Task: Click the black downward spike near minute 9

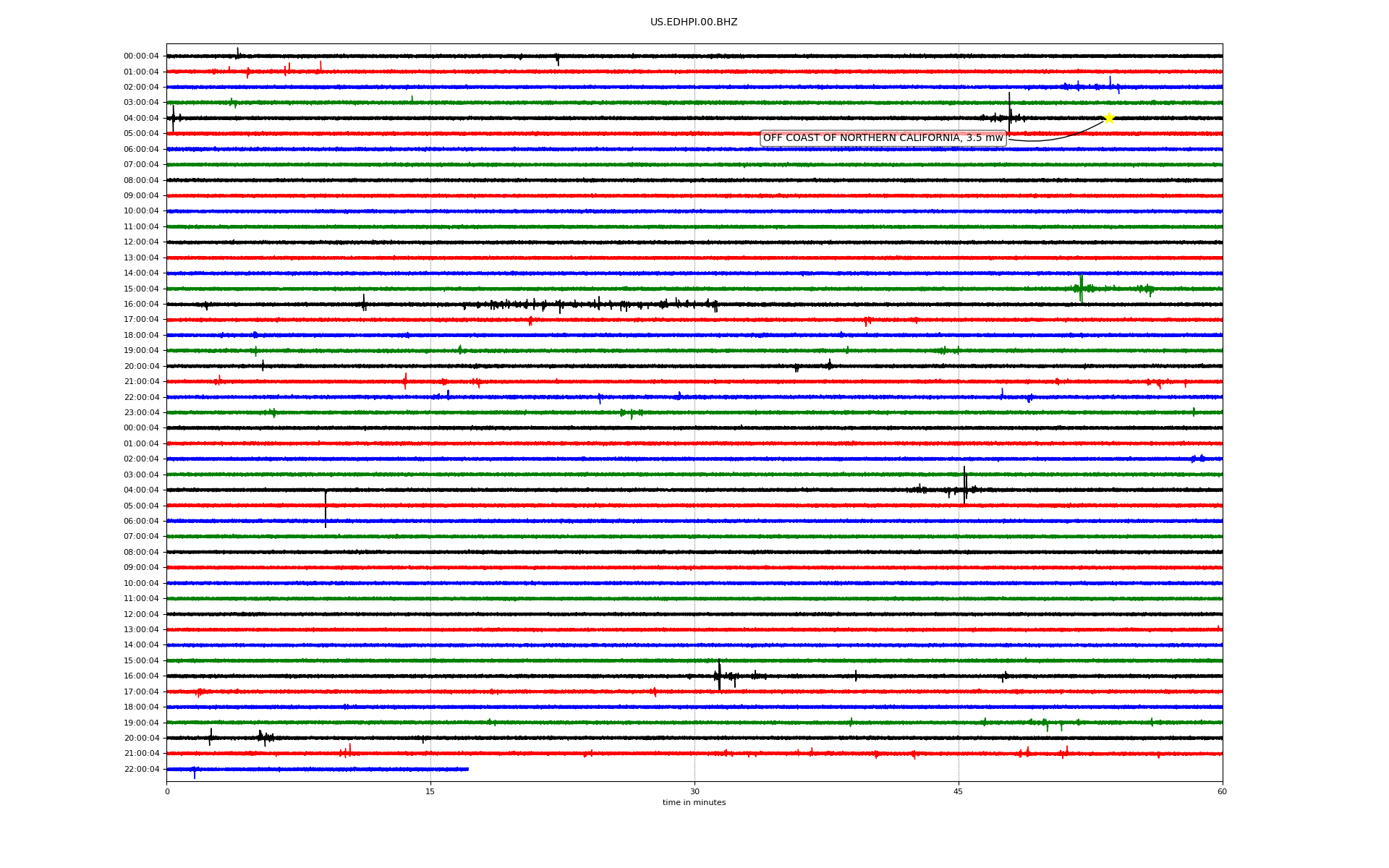Action: point(326,509)
